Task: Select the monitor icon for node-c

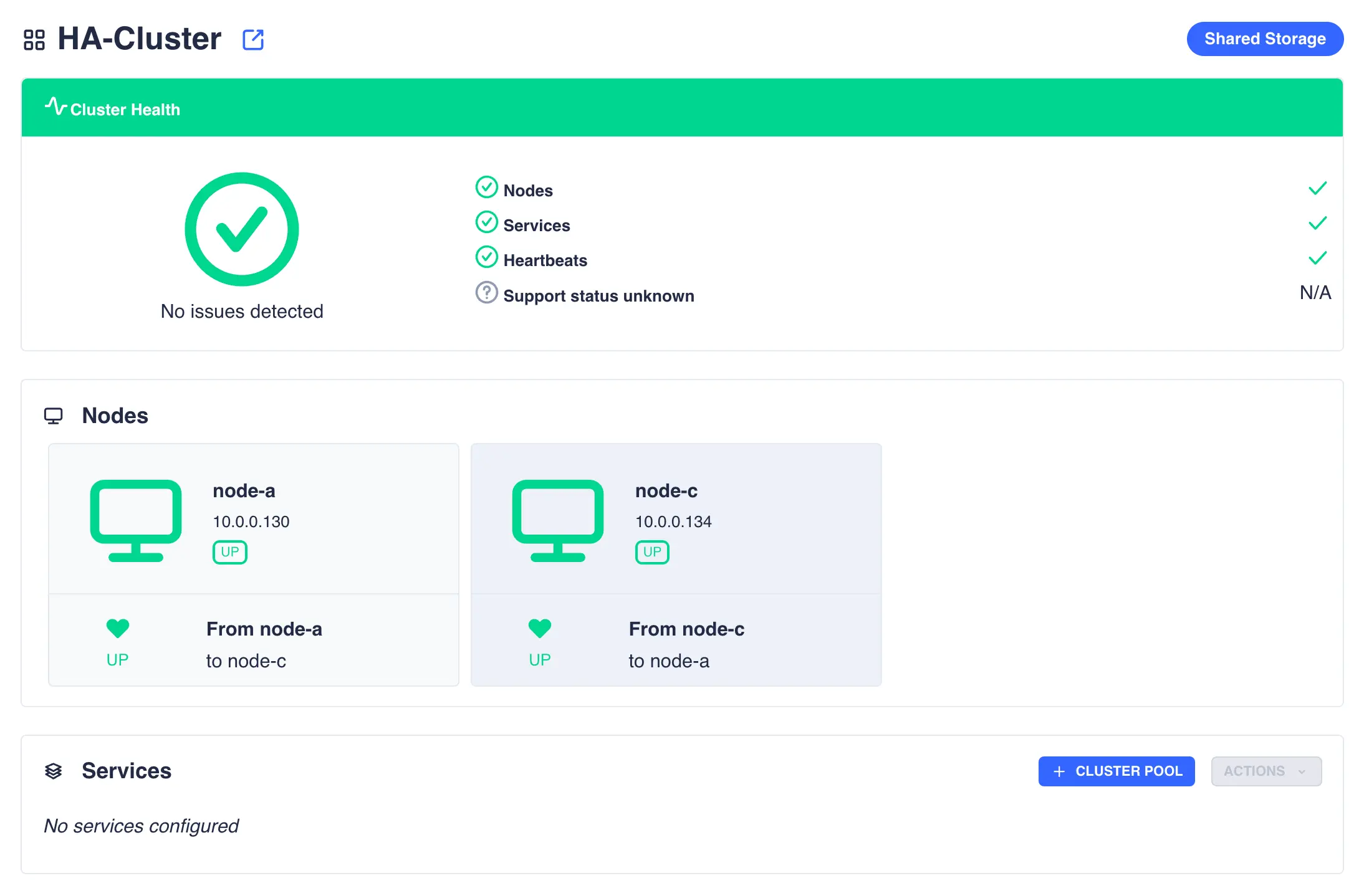Action: point(557,521)
